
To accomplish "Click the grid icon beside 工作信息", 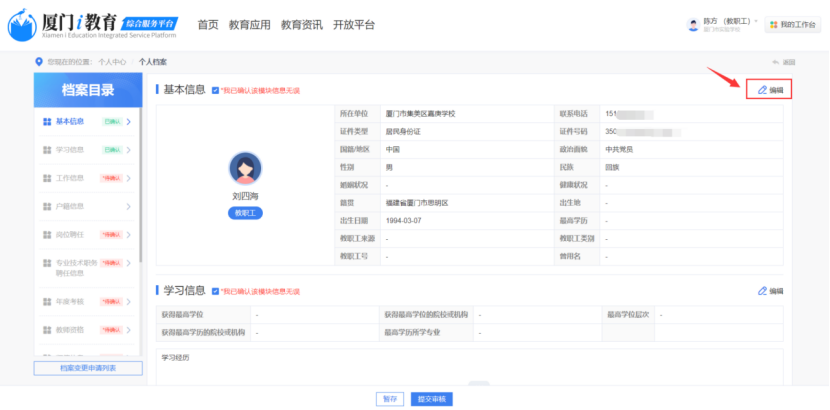I will [47, 178].
